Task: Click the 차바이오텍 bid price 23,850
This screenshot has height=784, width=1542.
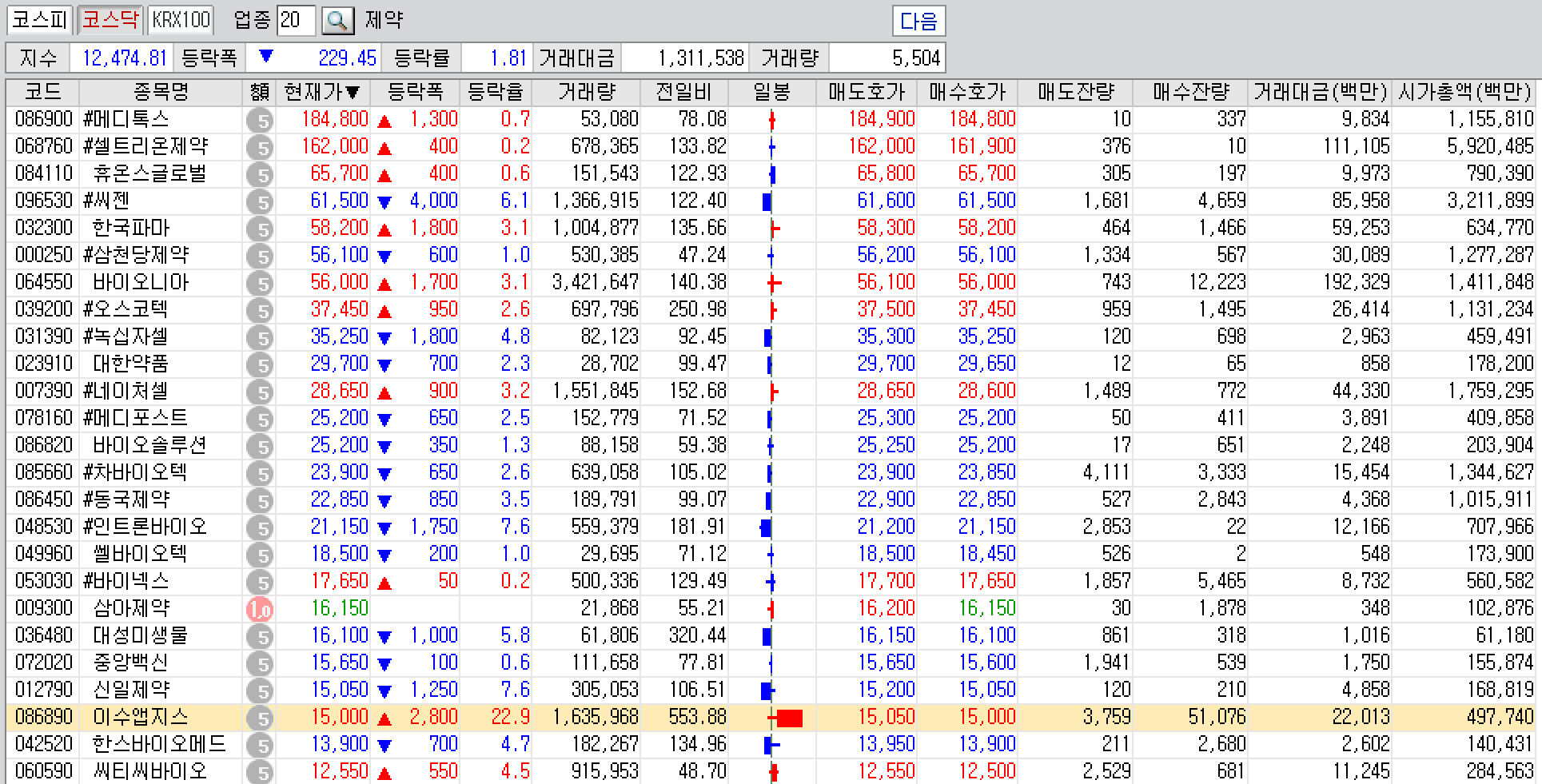Action: (986, 472)
